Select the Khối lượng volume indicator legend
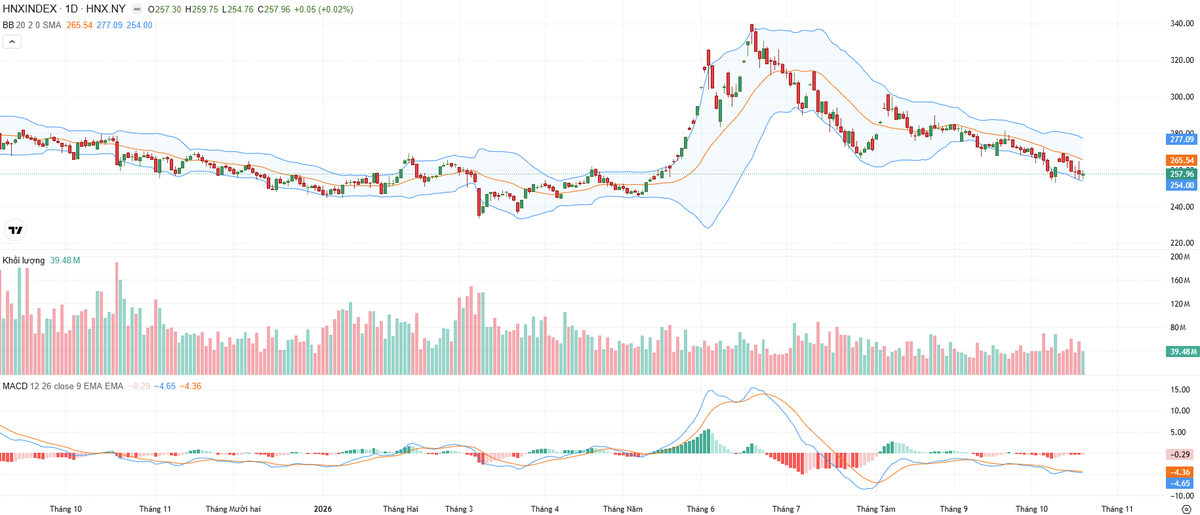Image resolution: width=1200 pixels, height=515 pixels. tap(24, 260)
